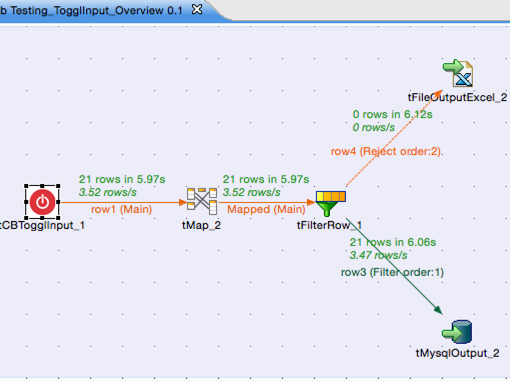510x382 pixels.
Task: Close the Testing_TogglInput_Overview 0.1 tab
Action: (x=197, y=9)
